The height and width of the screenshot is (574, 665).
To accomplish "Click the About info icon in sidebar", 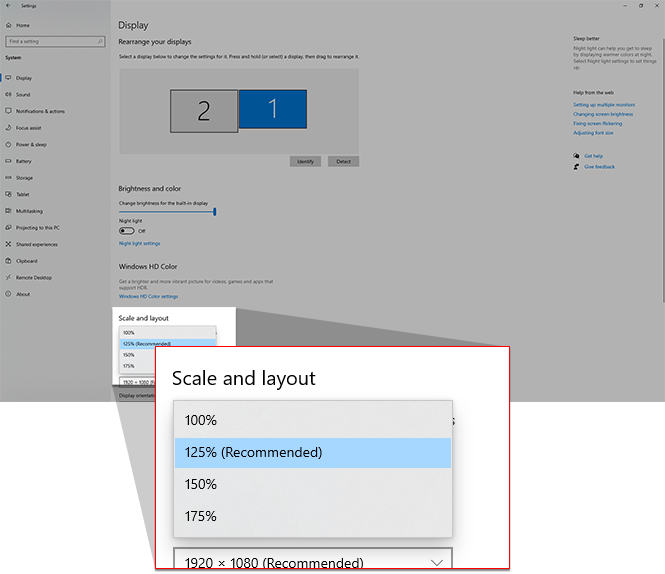I will click(x=8, y=294).
